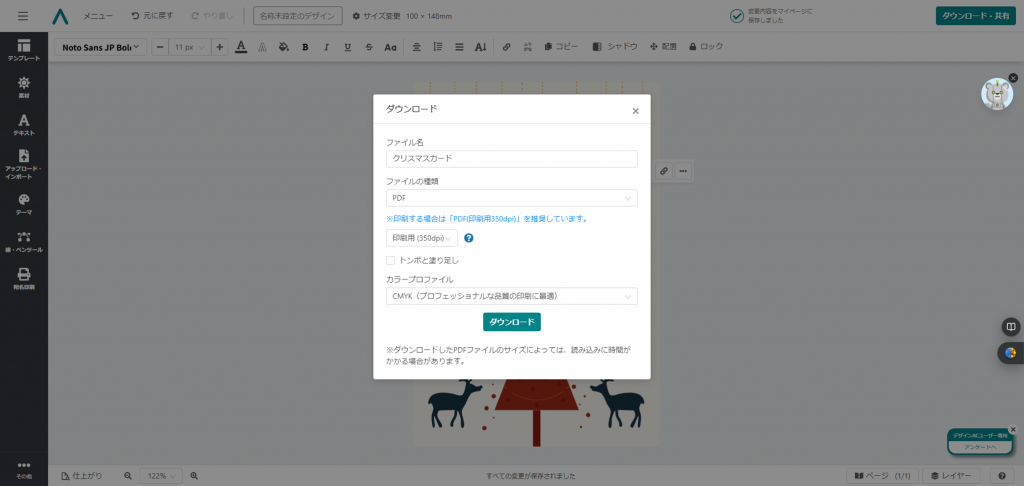Open the 122% zoom dropdown

tap(161, 476)
